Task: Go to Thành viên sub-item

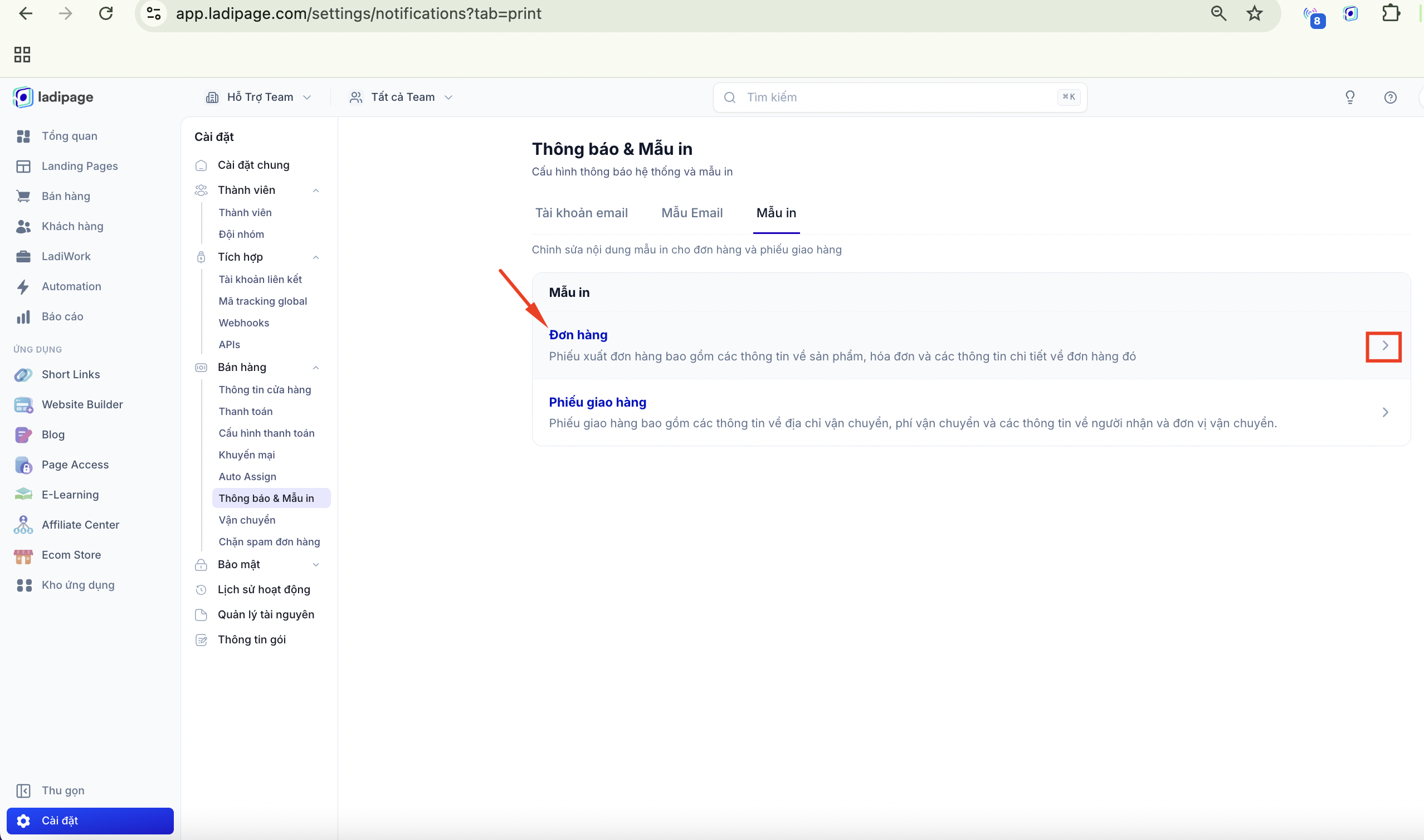Action: 245,212
